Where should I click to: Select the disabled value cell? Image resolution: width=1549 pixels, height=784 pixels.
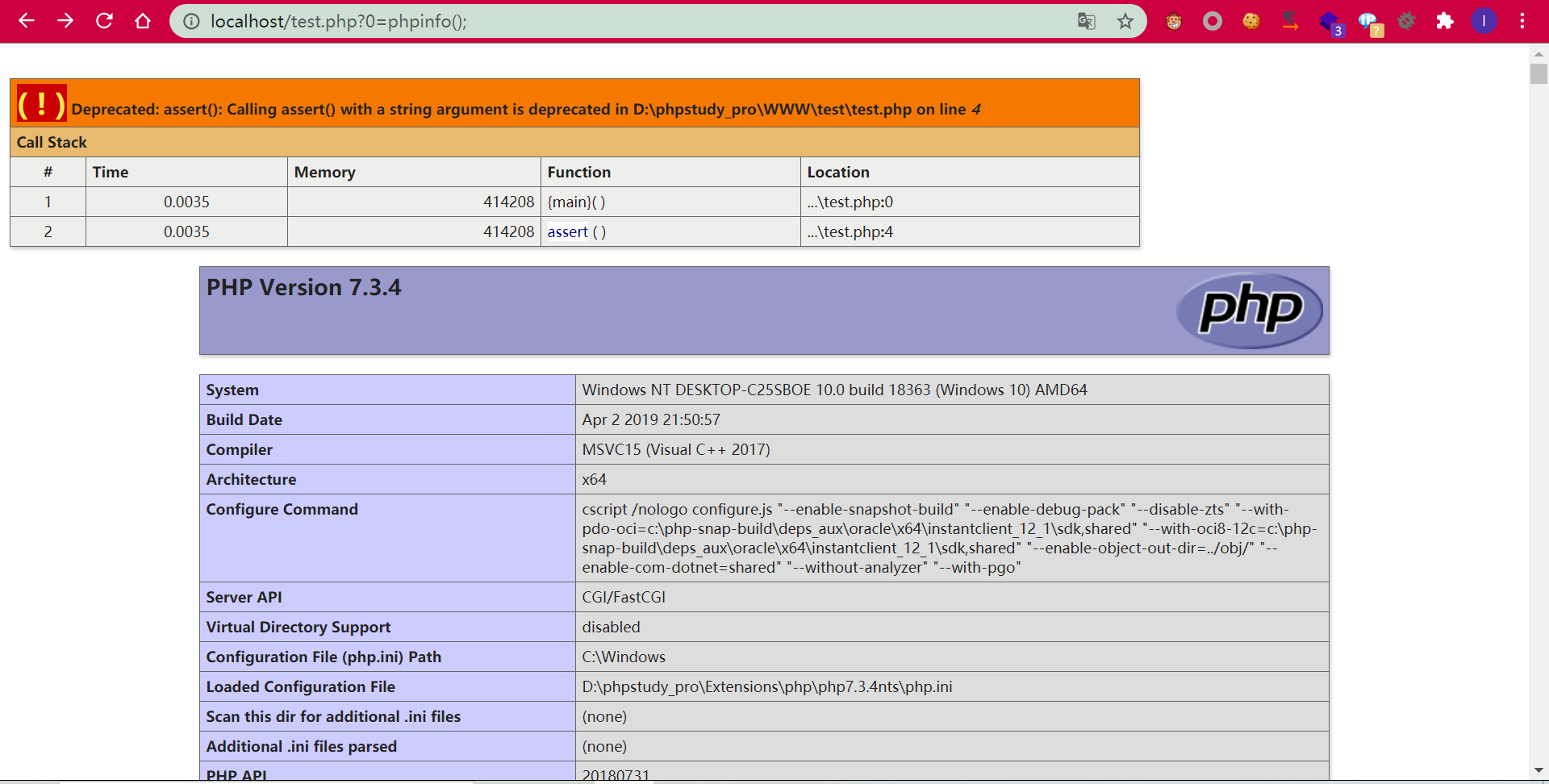952,627
